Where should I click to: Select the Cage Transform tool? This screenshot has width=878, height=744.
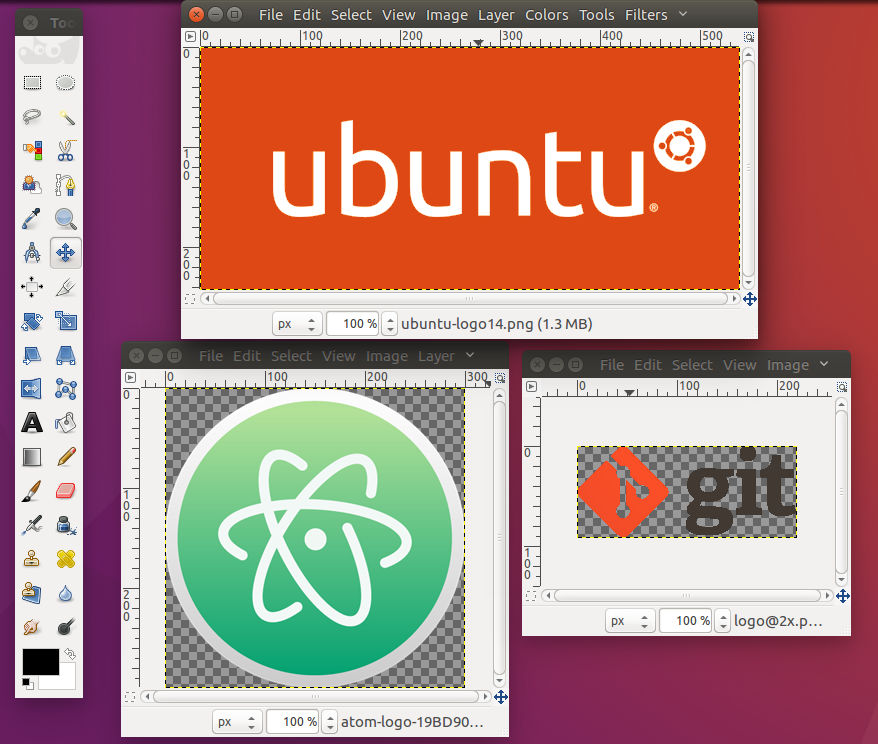66,389
